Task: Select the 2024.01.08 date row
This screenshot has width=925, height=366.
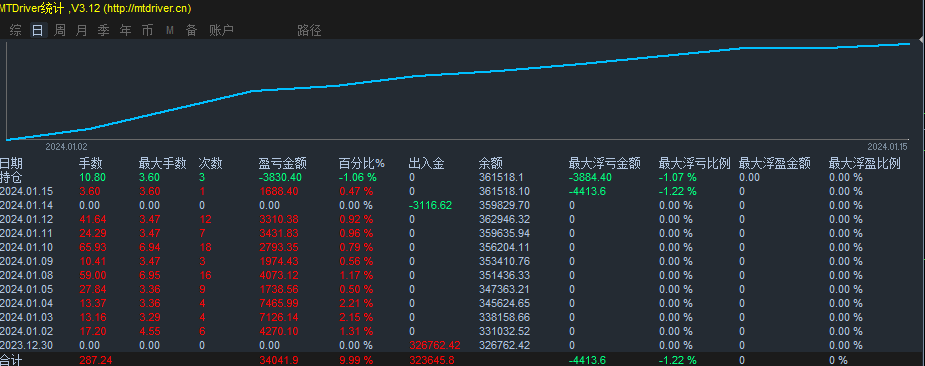Action: point(27,275)
